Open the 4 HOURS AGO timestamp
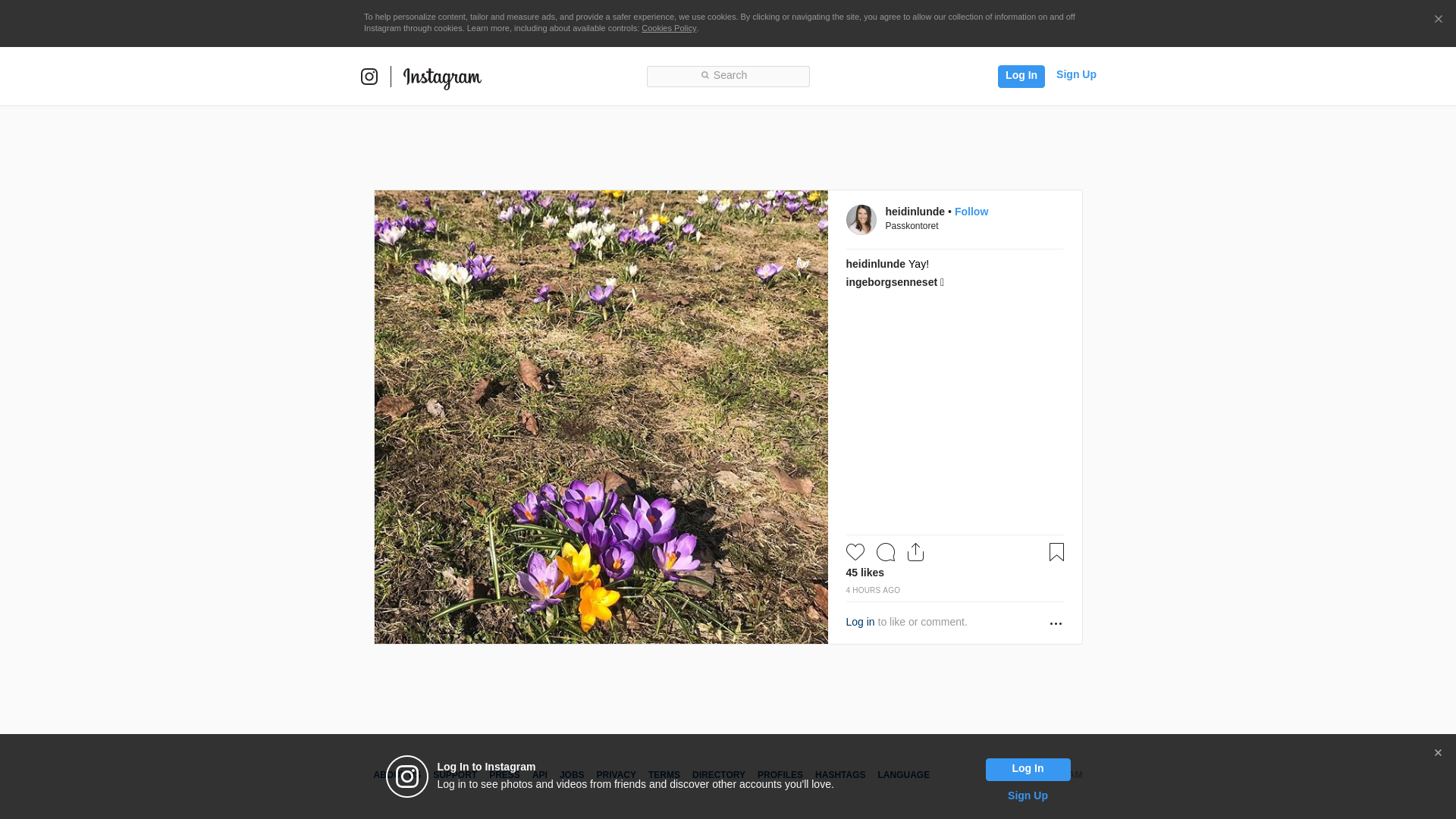 click(873, 590)
